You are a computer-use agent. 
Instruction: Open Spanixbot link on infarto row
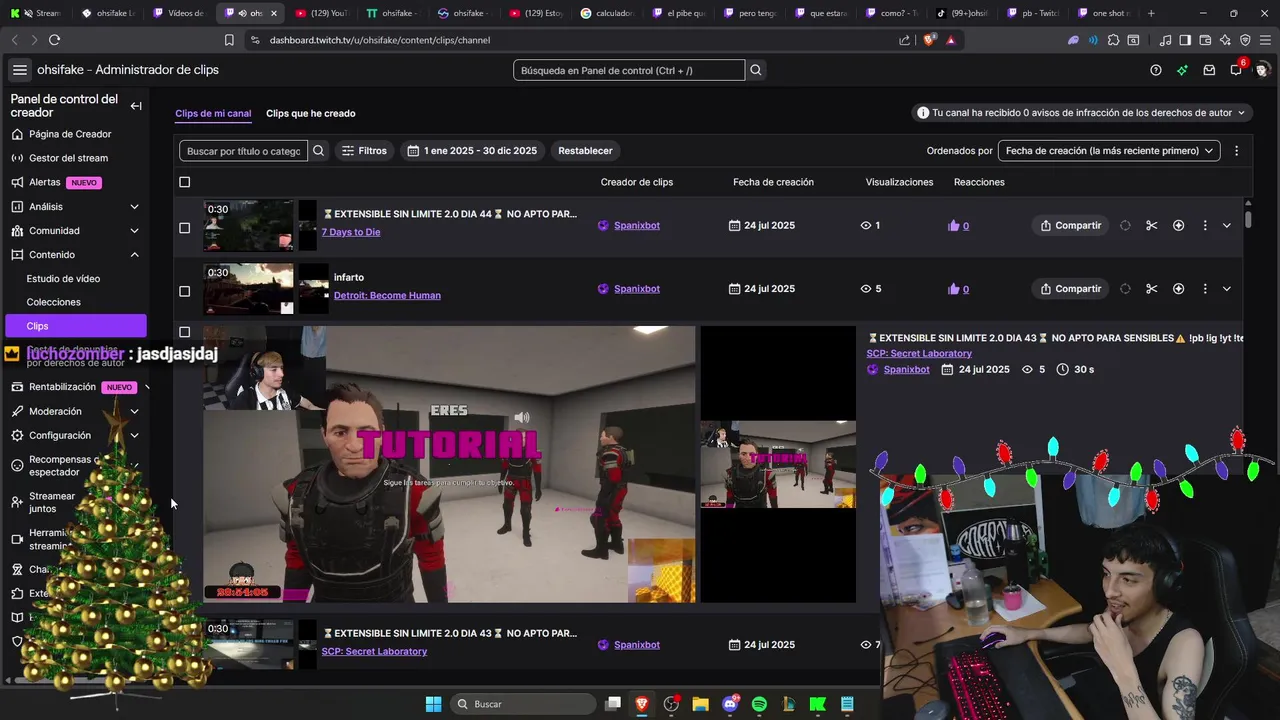pyautogui.click(x=637, y=289)
